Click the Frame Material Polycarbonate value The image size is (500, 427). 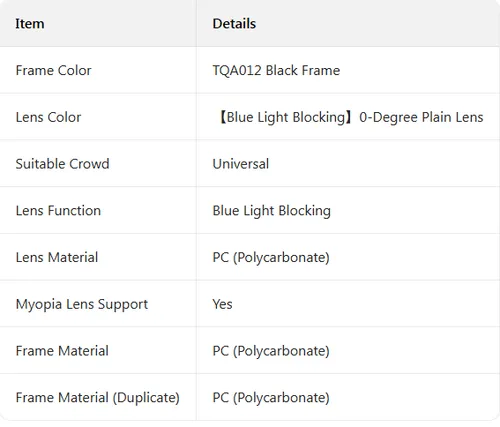pos(271,351)
